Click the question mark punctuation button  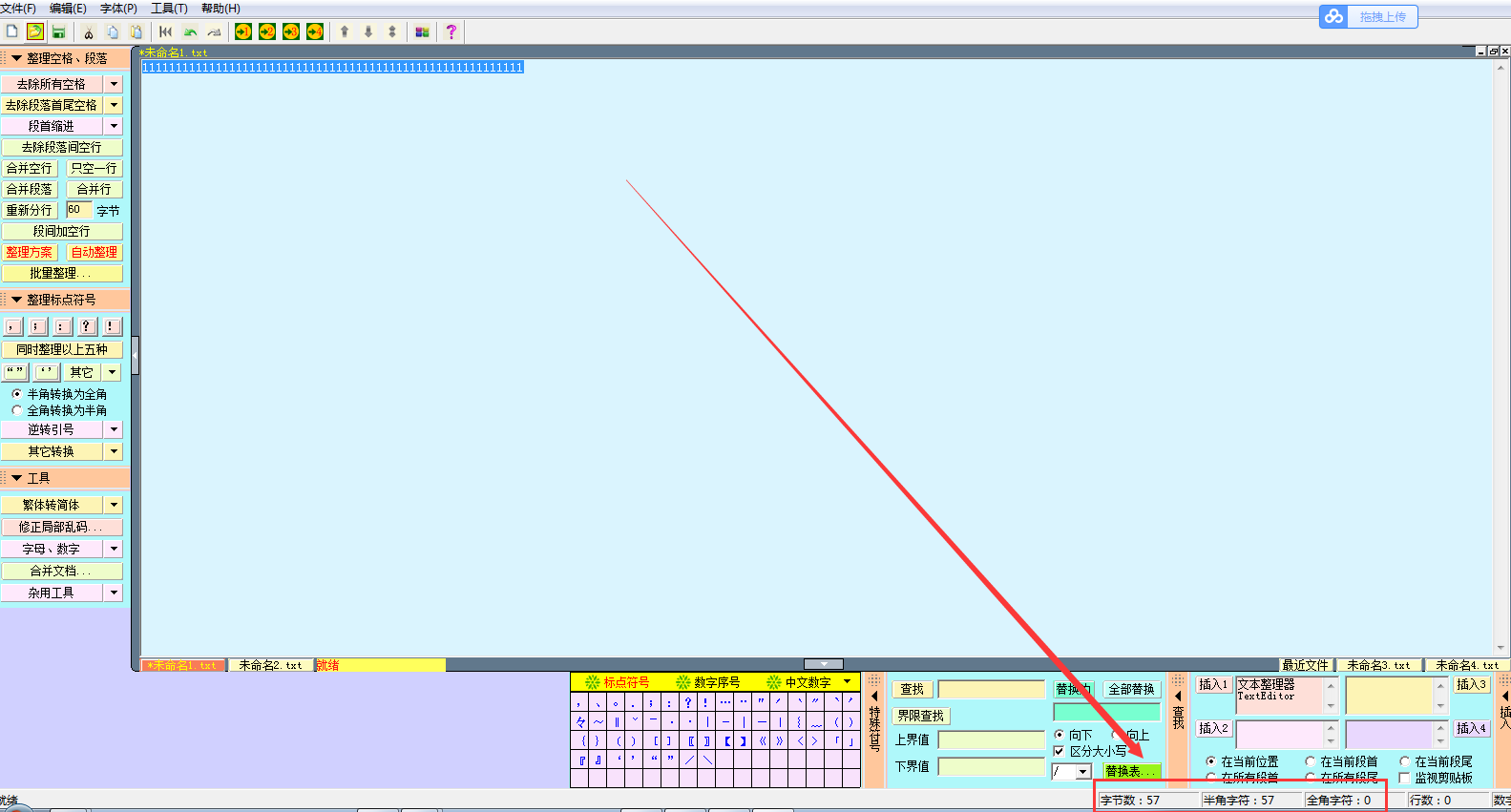pos(87,326)
